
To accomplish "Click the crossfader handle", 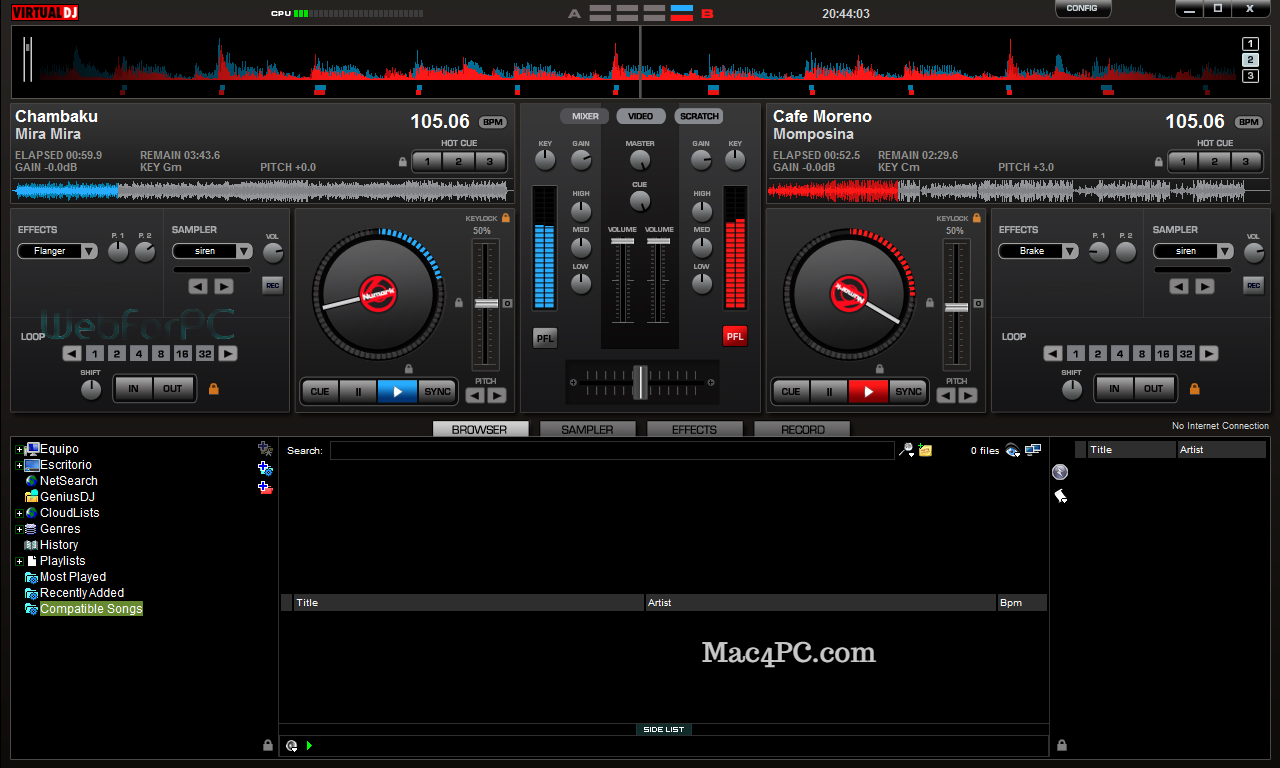I will (639, 382).
